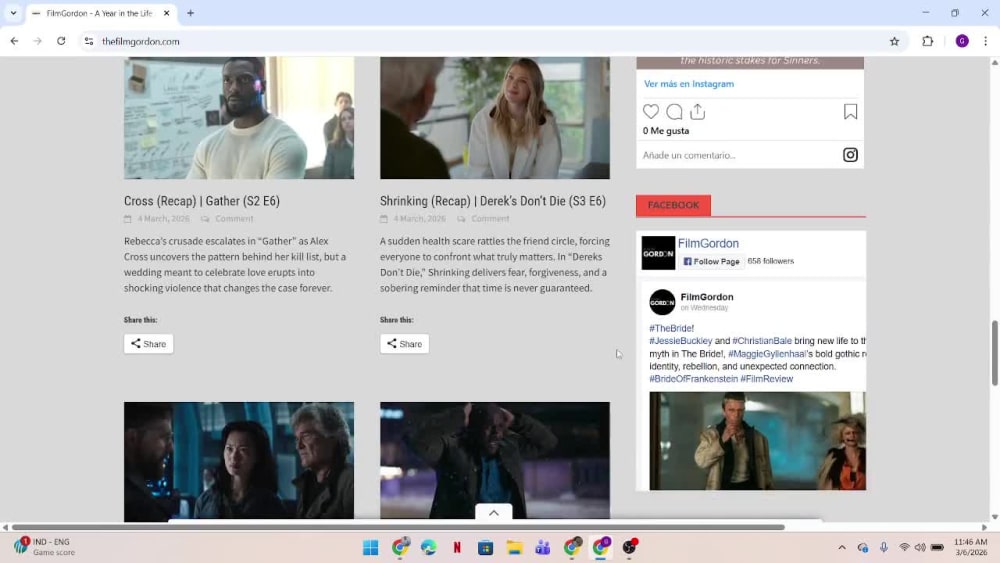Close the FilmGordon tab
Viewport: 1000px width, 563px height.
coord(166,13)
